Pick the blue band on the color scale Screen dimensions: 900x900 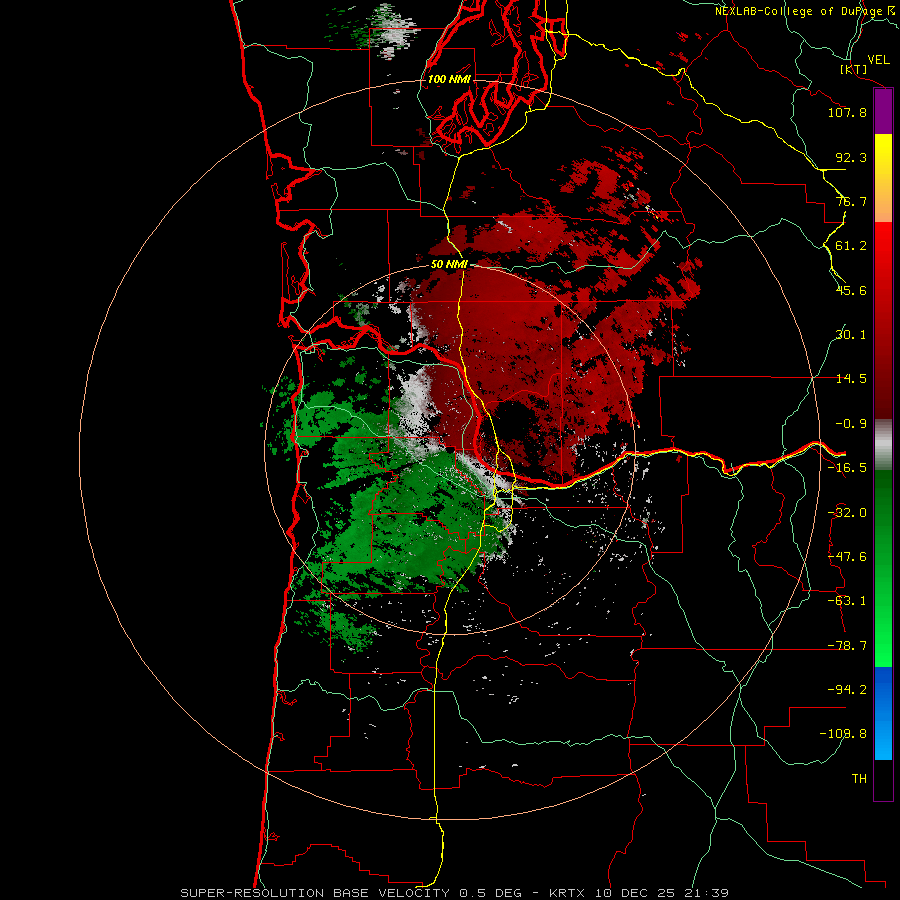pos(883,713)
